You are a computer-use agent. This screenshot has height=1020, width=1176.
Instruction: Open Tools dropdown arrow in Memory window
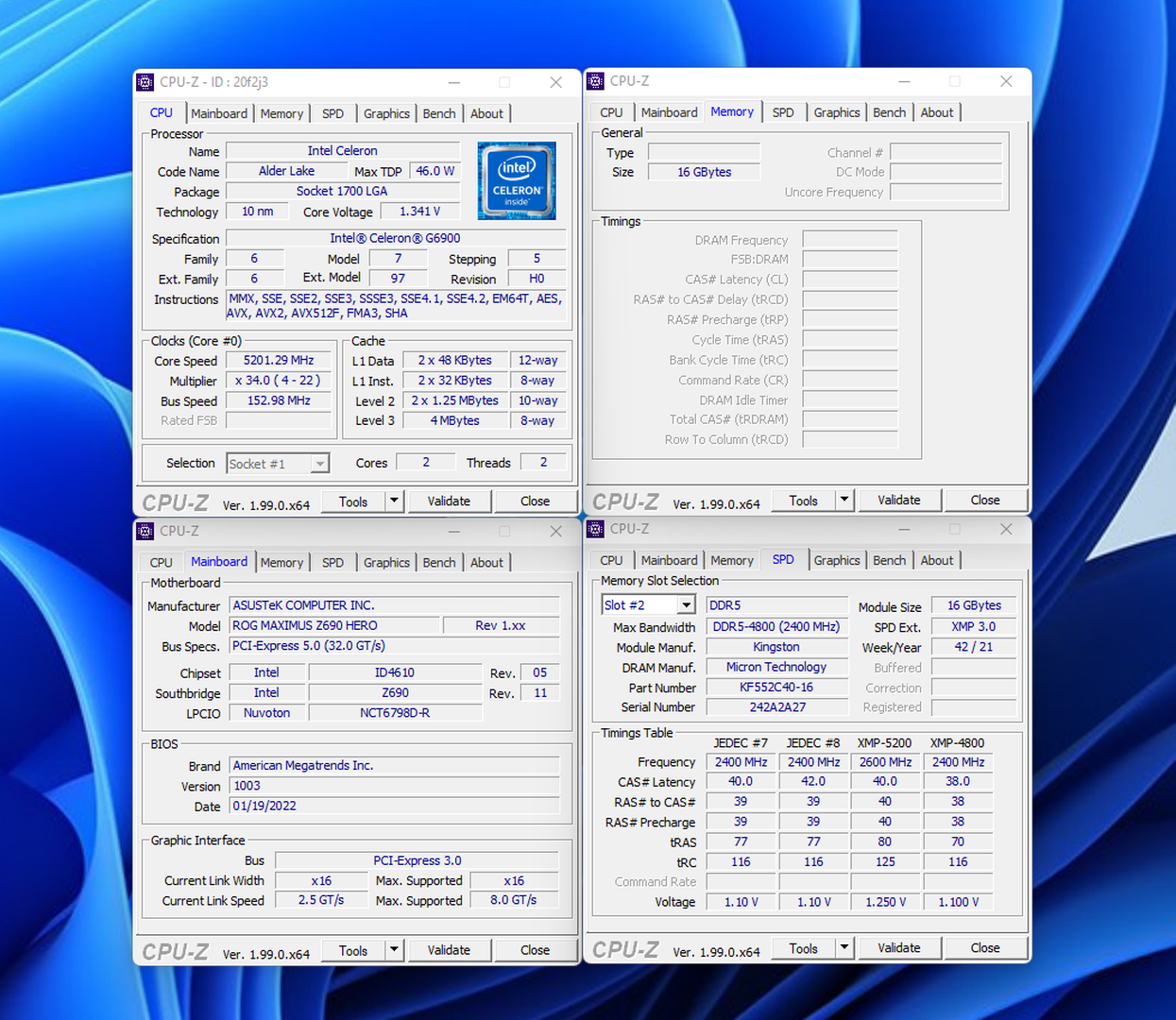pyautogui.click(x=844, y=500)
